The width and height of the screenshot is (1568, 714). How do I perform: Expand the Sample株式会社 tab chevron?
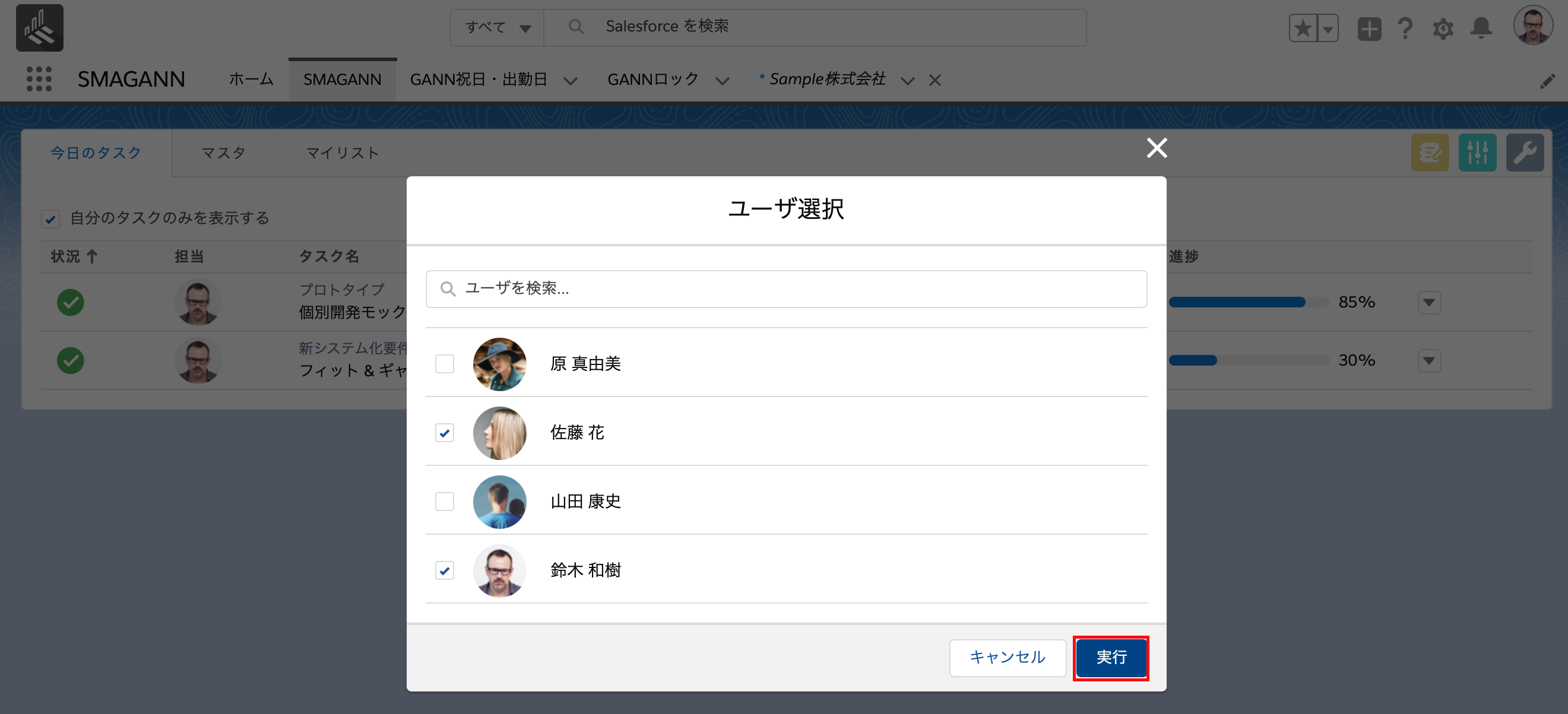[x=907, y=80]
